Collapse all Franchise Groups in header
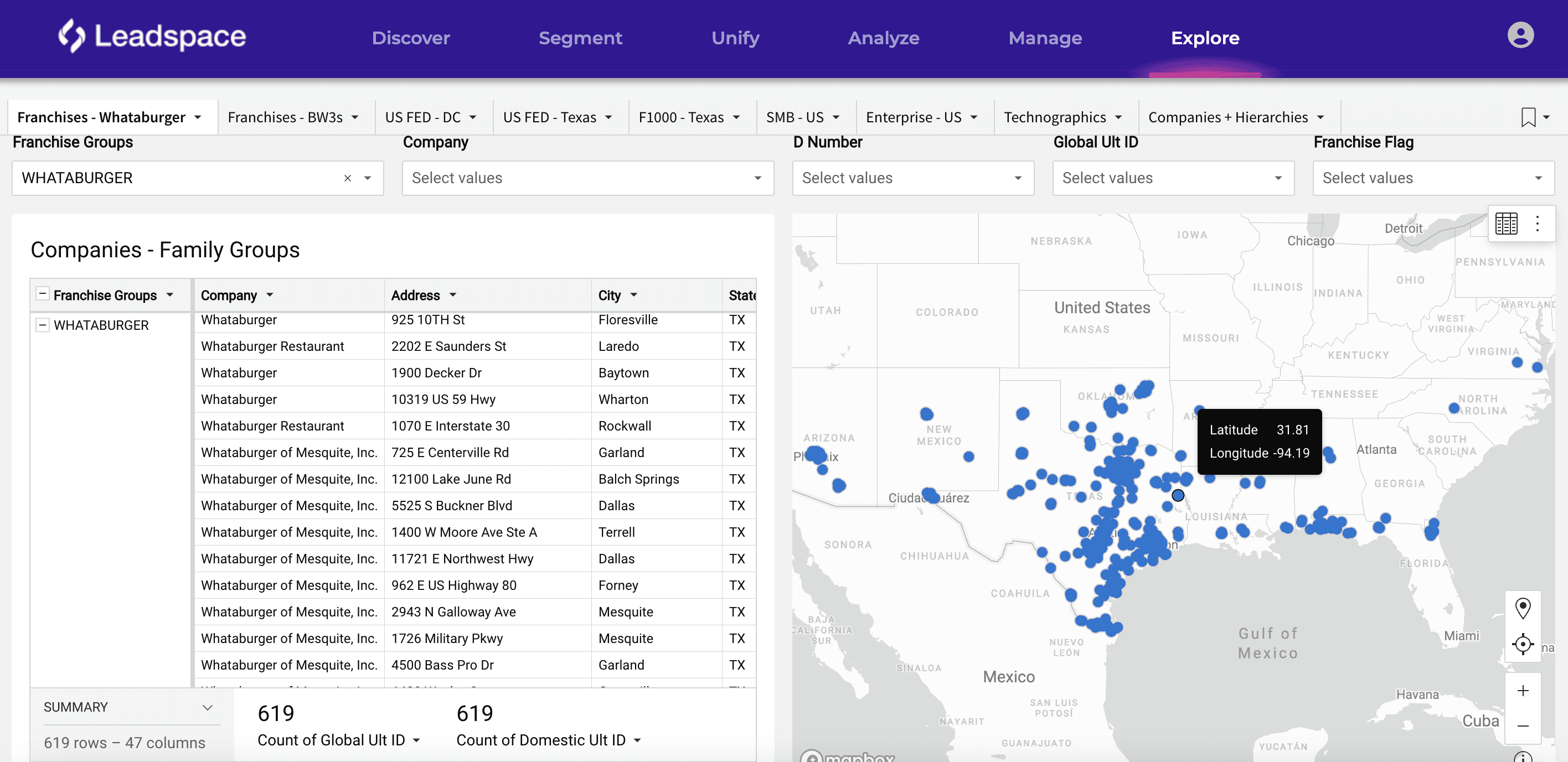Screen dimensions: 1568x762 coord(43,294)
